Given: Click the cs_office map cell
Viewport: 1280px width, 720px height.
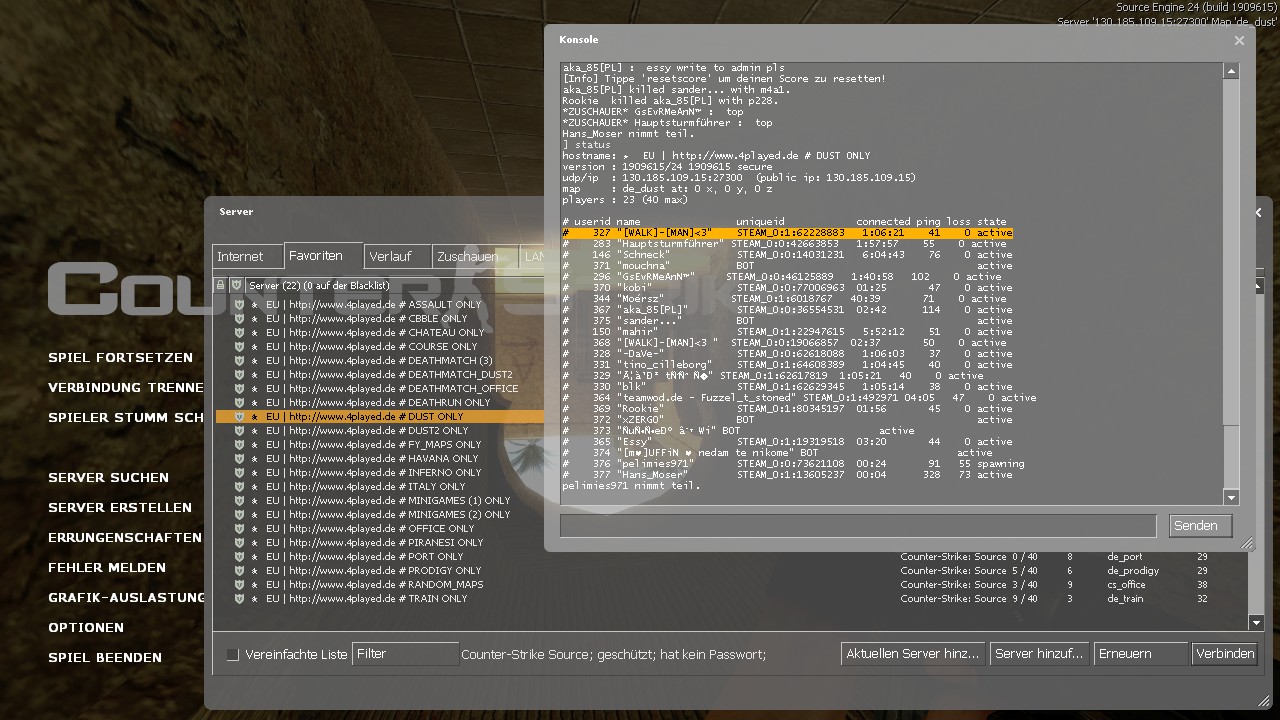Looking at the screenshot, I should coord(1126,585).
